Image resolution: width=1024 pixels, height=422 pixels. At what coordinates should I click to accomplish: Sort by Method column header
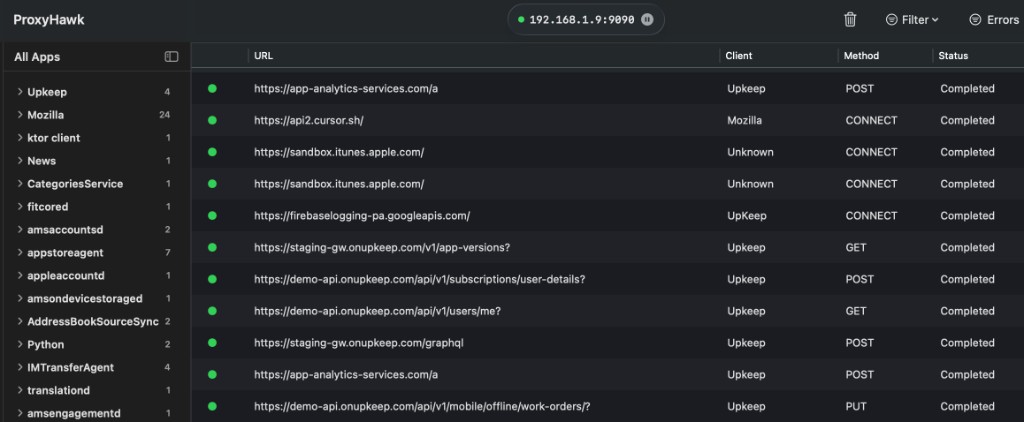861,56
